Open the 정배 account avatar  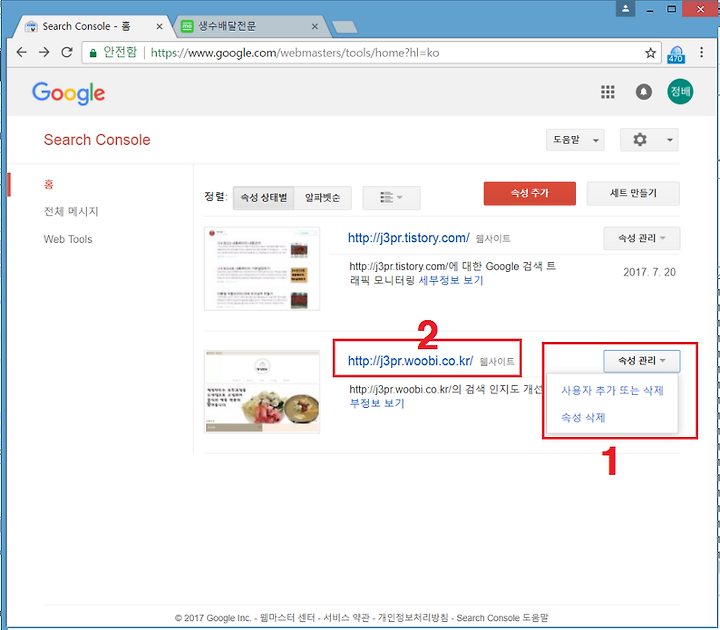point(680,91)
